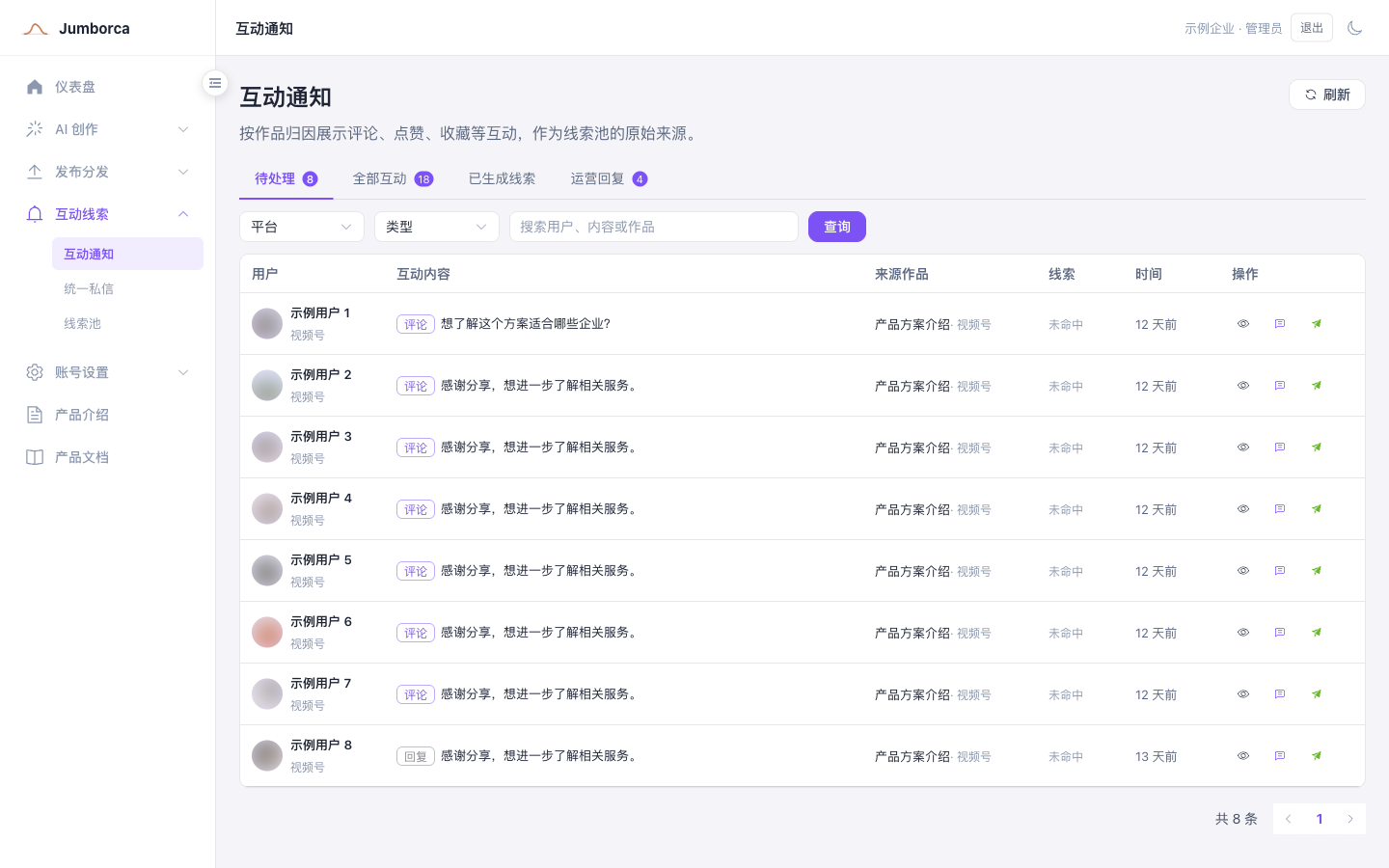Open the 类型 filter dropdown
The width and height of the screenshot is (1389, 868).
[x=437, y=227]
